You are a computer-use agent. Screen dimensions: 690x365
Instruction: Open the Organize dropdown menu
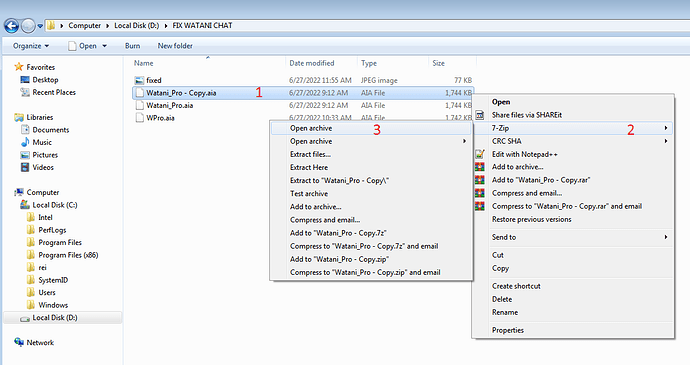point(31,46)
